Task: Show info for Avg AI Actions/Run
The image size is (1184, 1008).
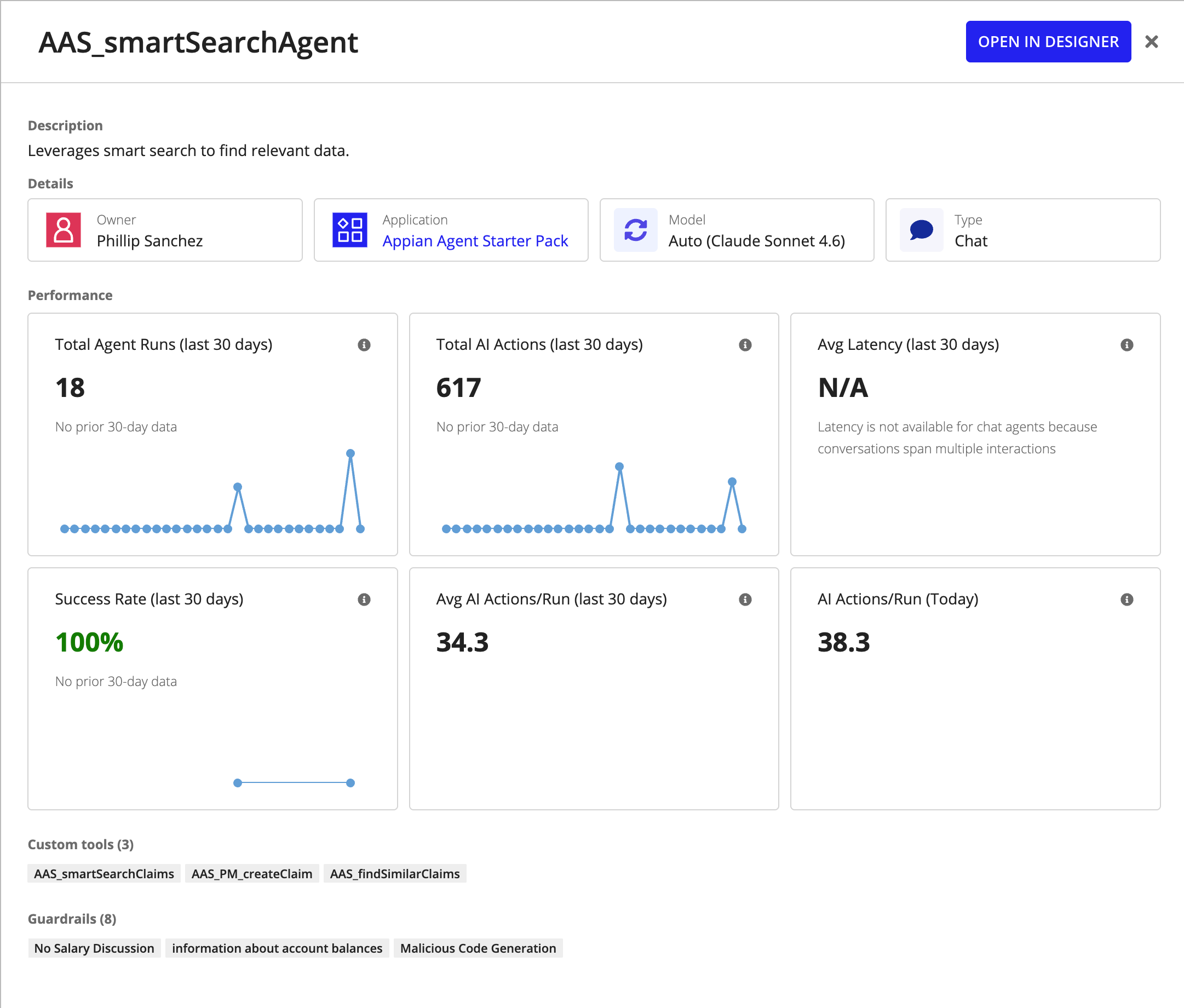Action: pyautogui.click(x=745, y=600)
